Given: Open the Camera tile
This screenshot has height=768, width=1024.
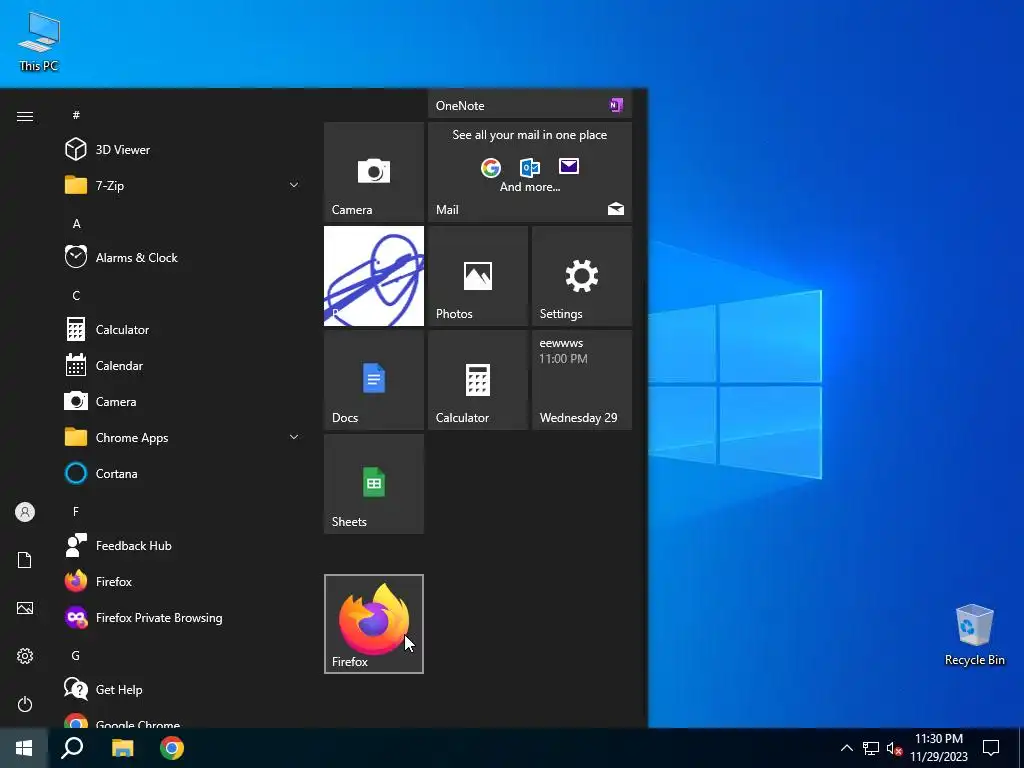Looking at the screenshot, I should (374, 172).
